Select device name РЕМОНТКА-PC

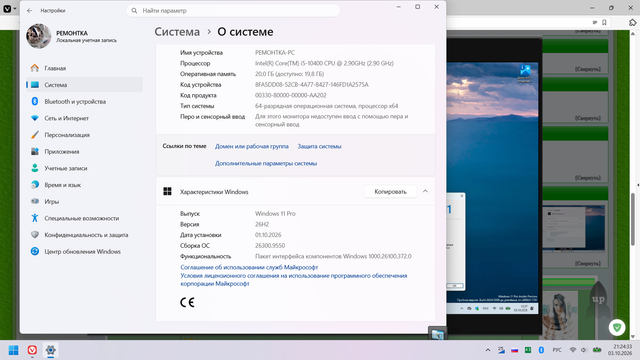pyautogui.click(x=275, y=53)
